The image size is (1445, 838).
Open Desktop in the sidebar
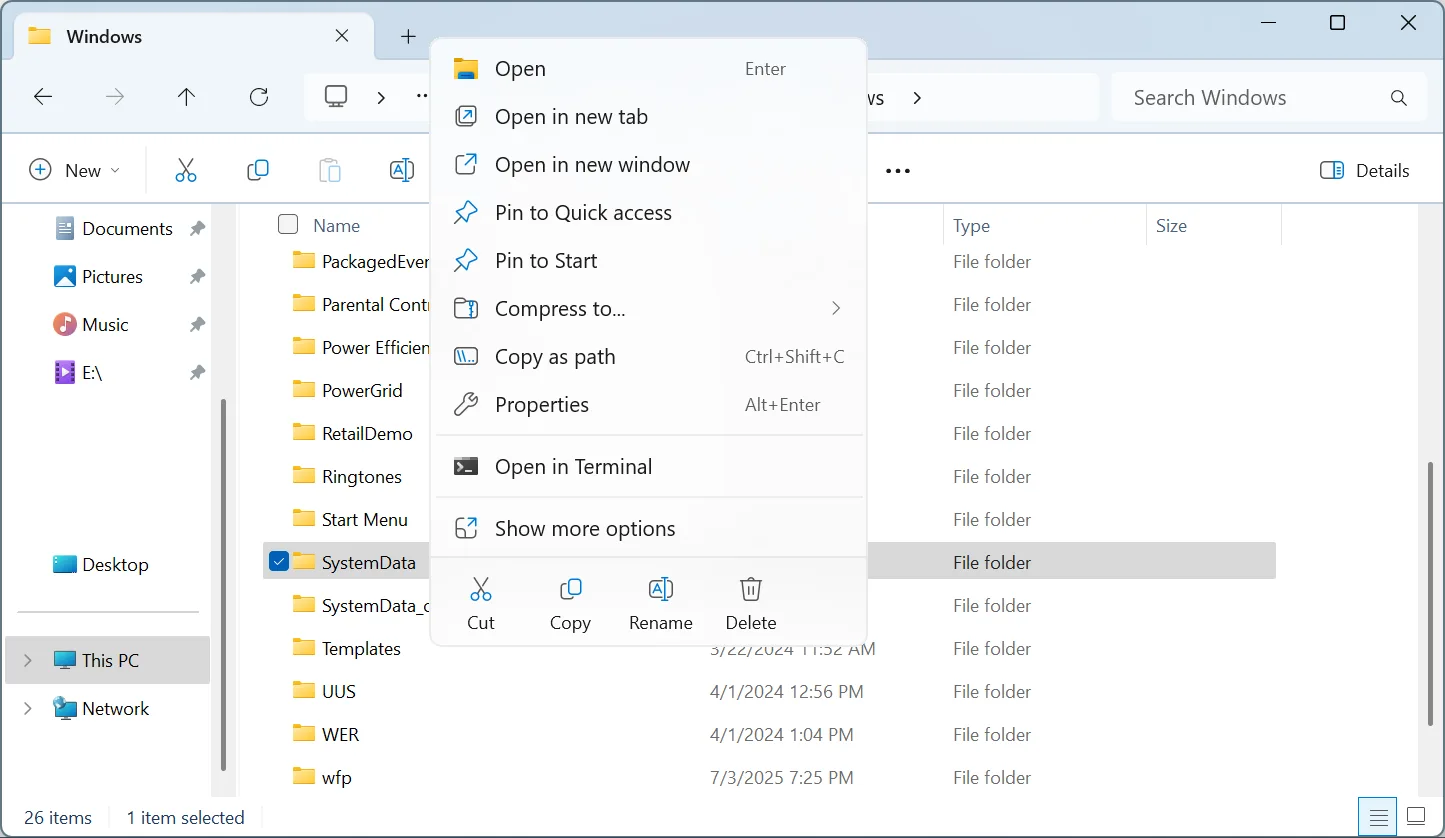point(115,565)
